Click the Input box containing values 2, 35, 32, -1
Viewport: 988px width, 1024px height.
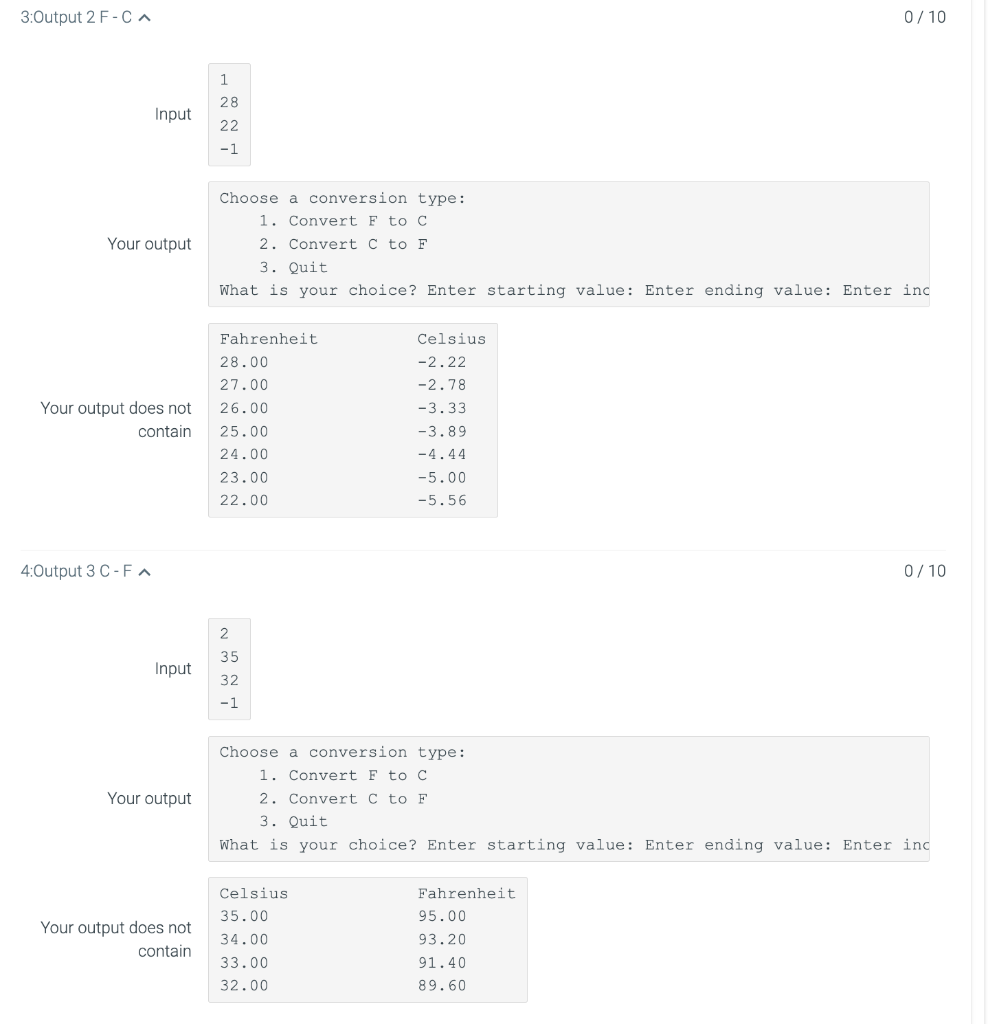click(x=229, y=668)
